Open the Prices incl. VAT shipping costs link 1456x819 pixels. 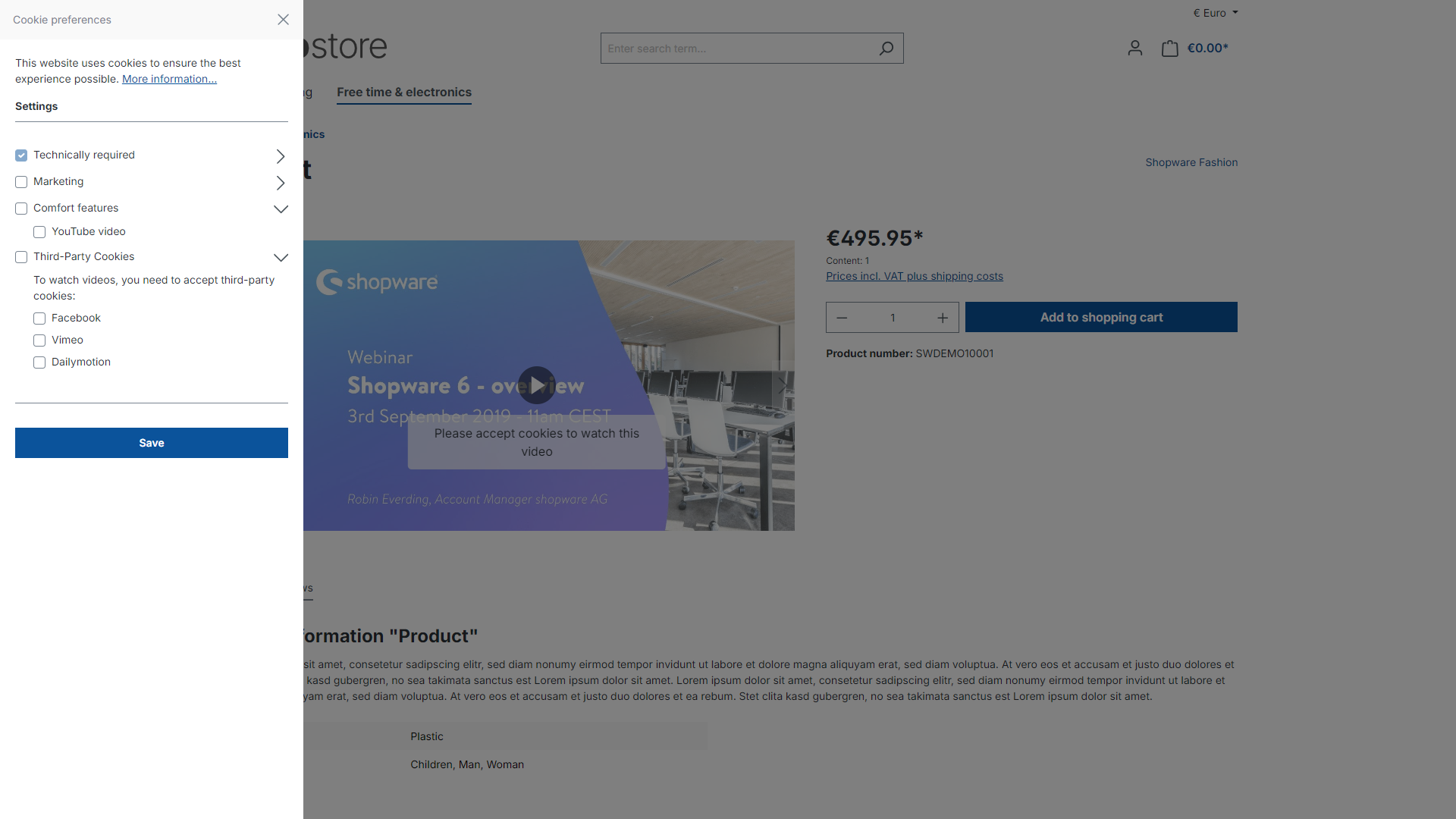click(x=915, y=276)
